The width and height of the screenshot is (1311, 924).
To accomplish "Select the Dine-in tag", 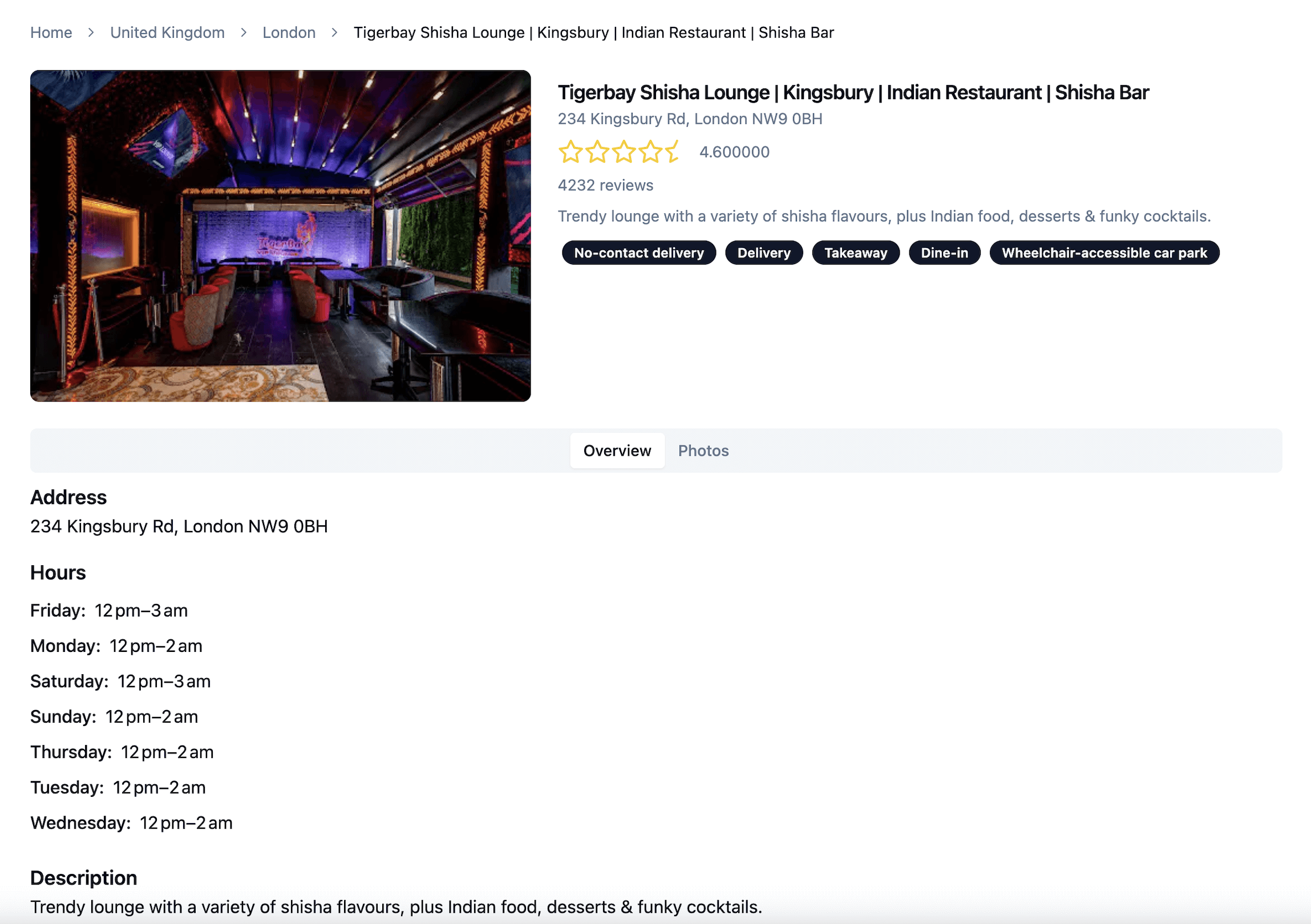I will 944,253.
